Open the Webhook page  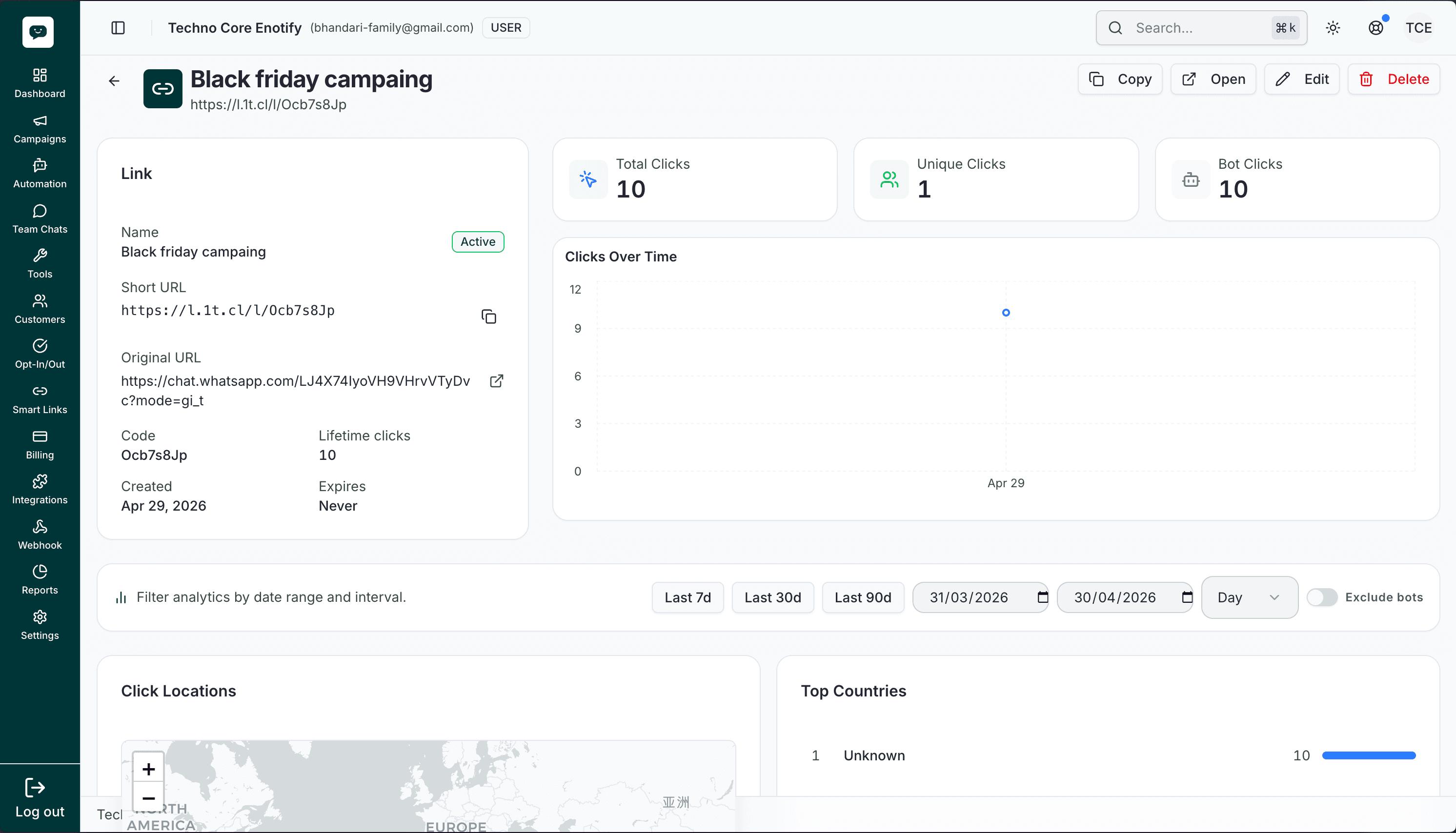coord(40,535)
